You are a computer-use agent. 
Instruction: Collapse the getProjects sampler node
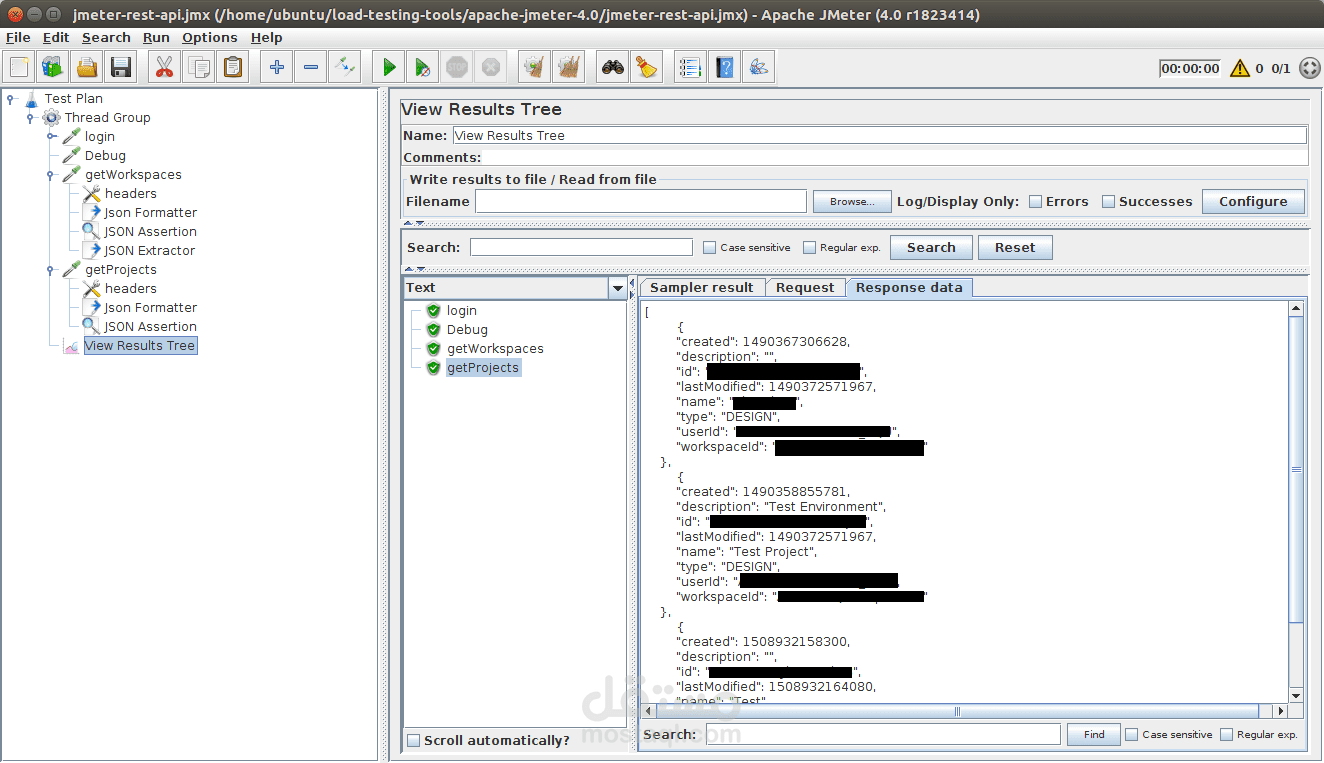[x=51, y=269]
